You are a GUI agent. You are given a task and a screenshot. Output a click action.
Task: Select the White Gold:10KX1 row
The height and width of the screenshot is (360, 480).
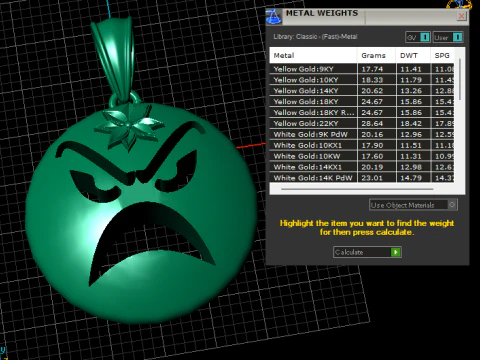362,145
